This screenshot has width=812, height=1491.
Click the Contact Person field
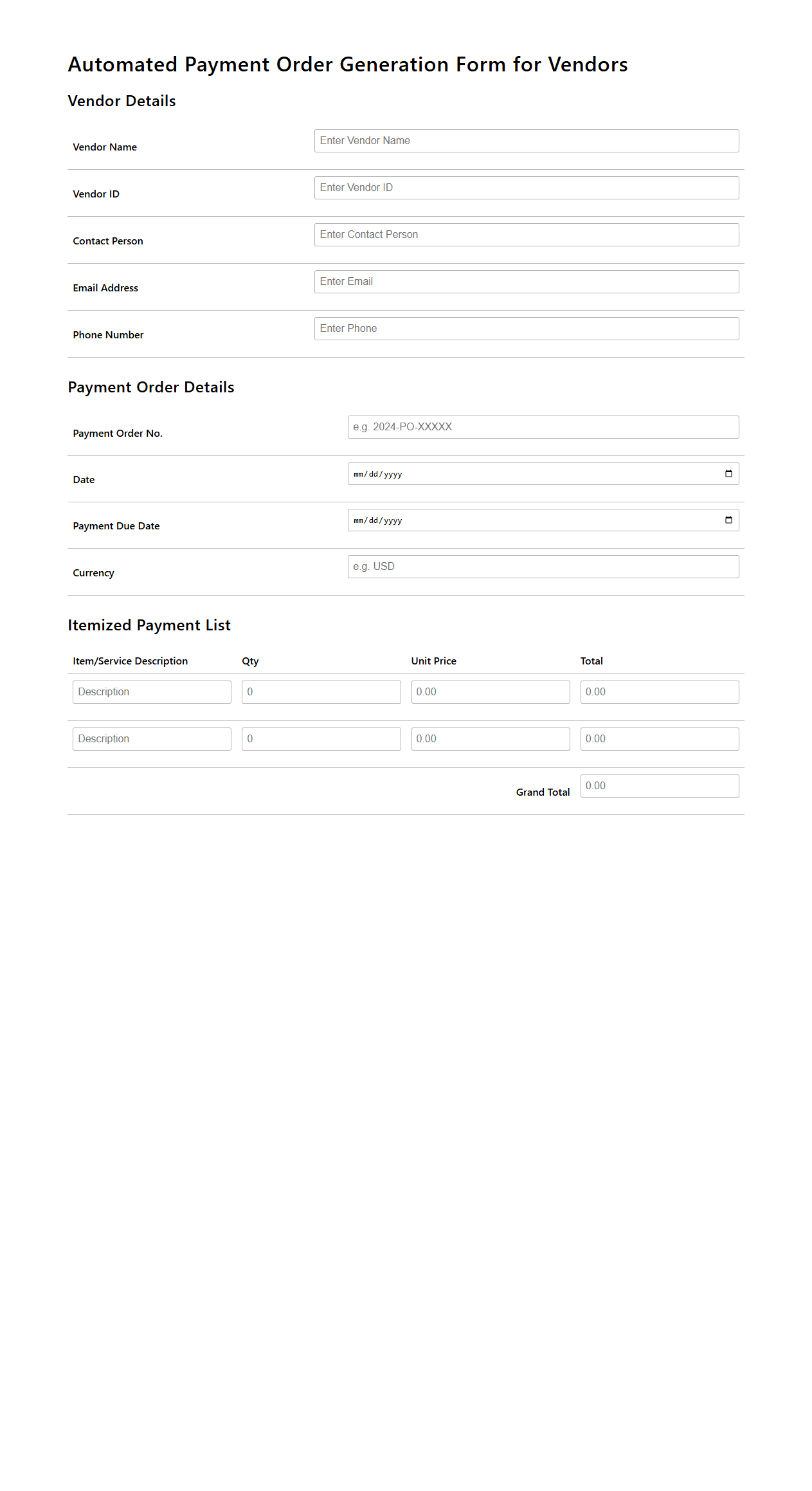(x=526, y=235)
